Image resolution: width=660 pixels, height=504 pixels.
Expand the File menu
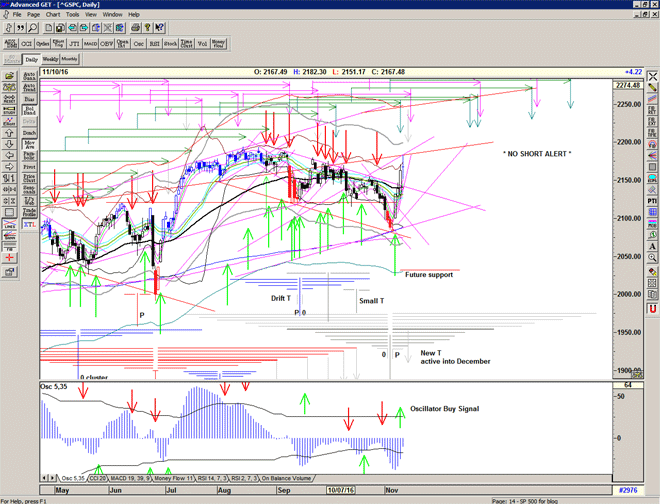[16, 15]
